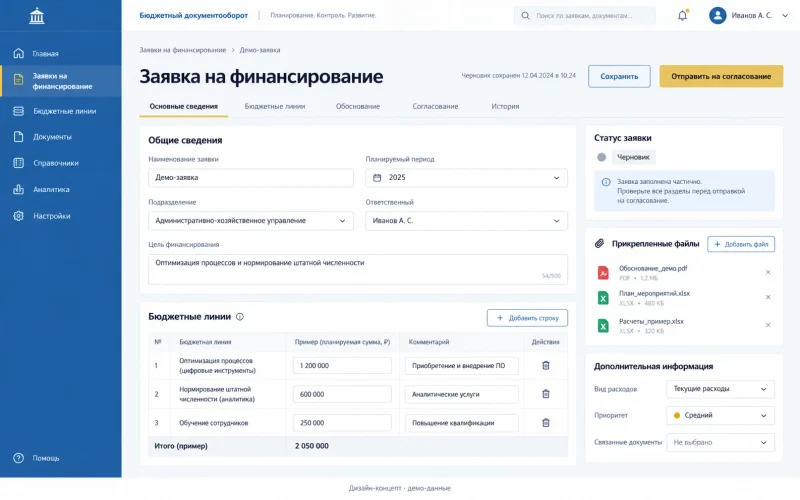Click the Сохранить button
The image size is (800, 500).
[619, 76]
